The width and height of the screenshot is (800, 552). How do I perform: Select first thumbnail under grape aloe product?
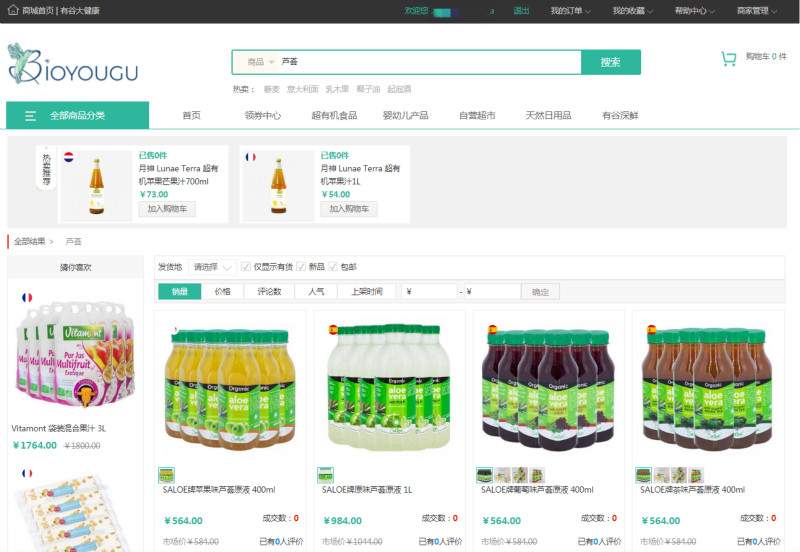coord(485,475)
